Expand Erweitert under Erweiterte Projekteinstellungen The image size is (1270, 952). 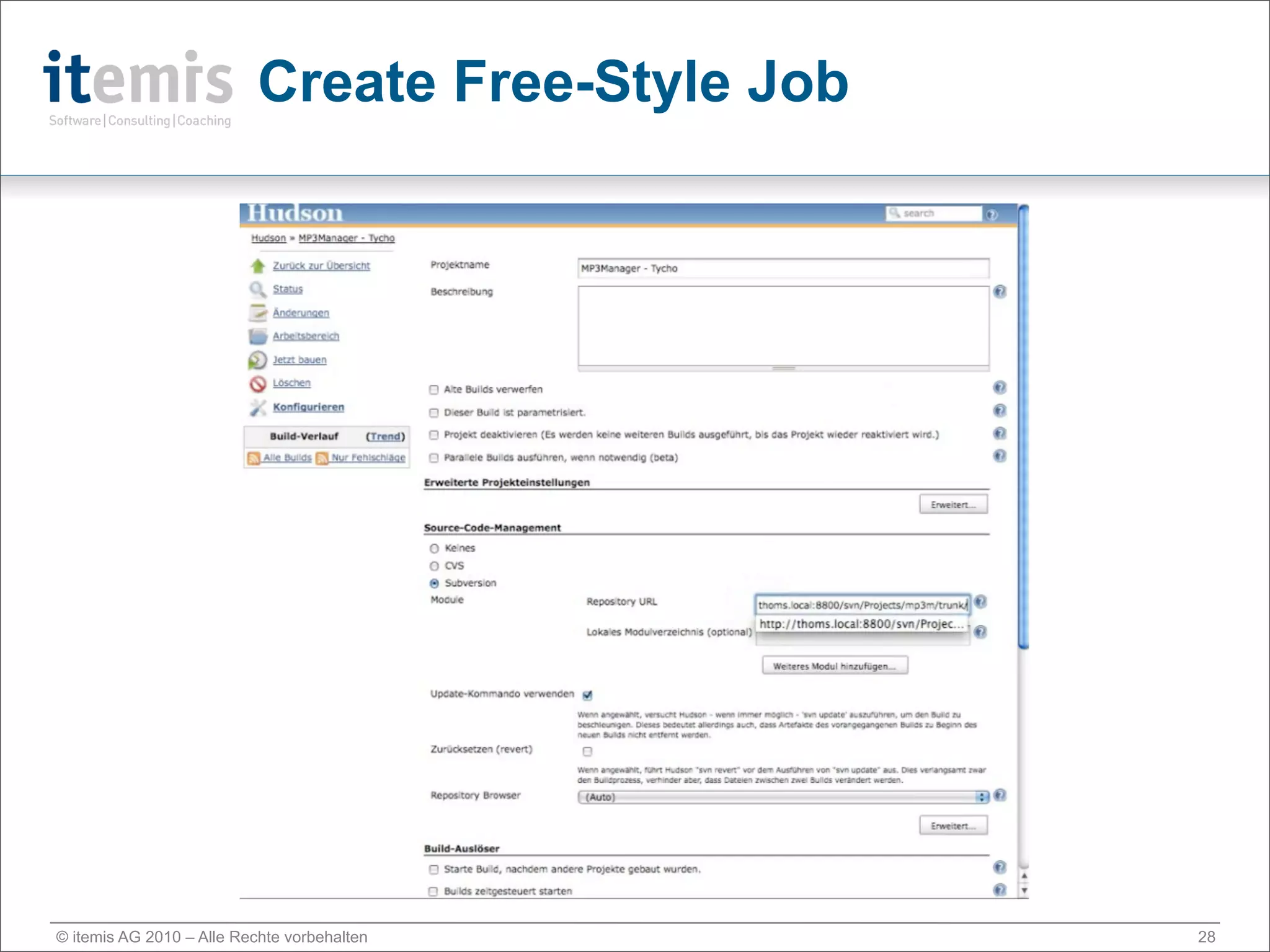[x=954, y=505]
